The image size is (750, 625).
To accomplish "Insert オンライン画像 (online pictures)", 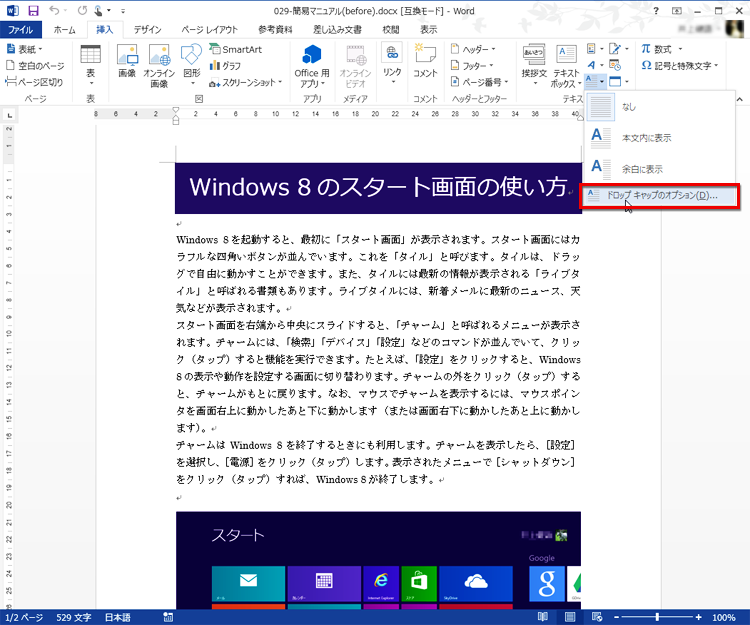I will pyautogui.click(x=159, y=66).
